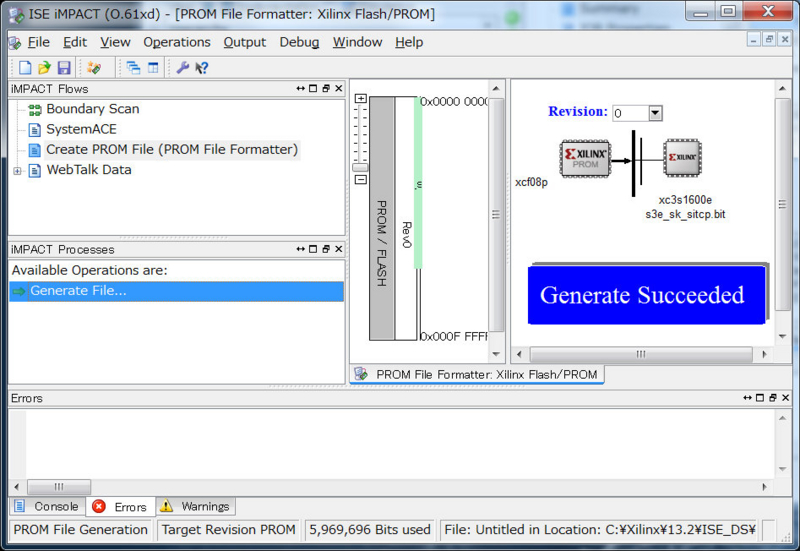Viewport: 800px width, 551px height.
Task: Click the PROM view zoom slider handle
Action: 360,167
